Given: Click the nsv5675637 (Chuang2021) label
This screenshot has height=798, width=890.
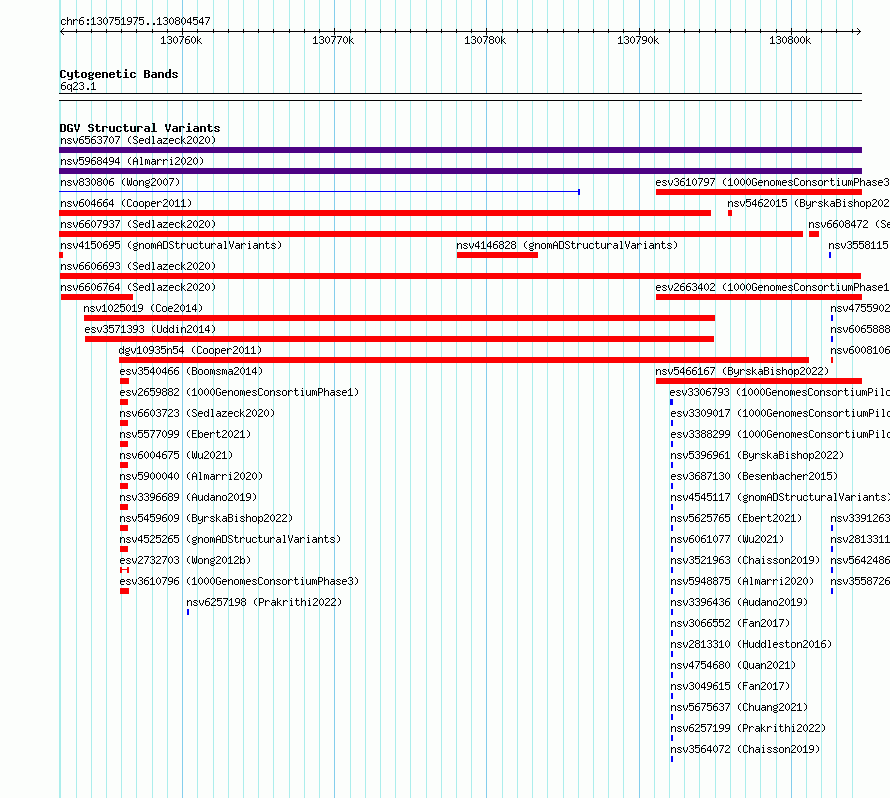Looking at the screenshot, I should pyautogui.click(x=739, y=707).
